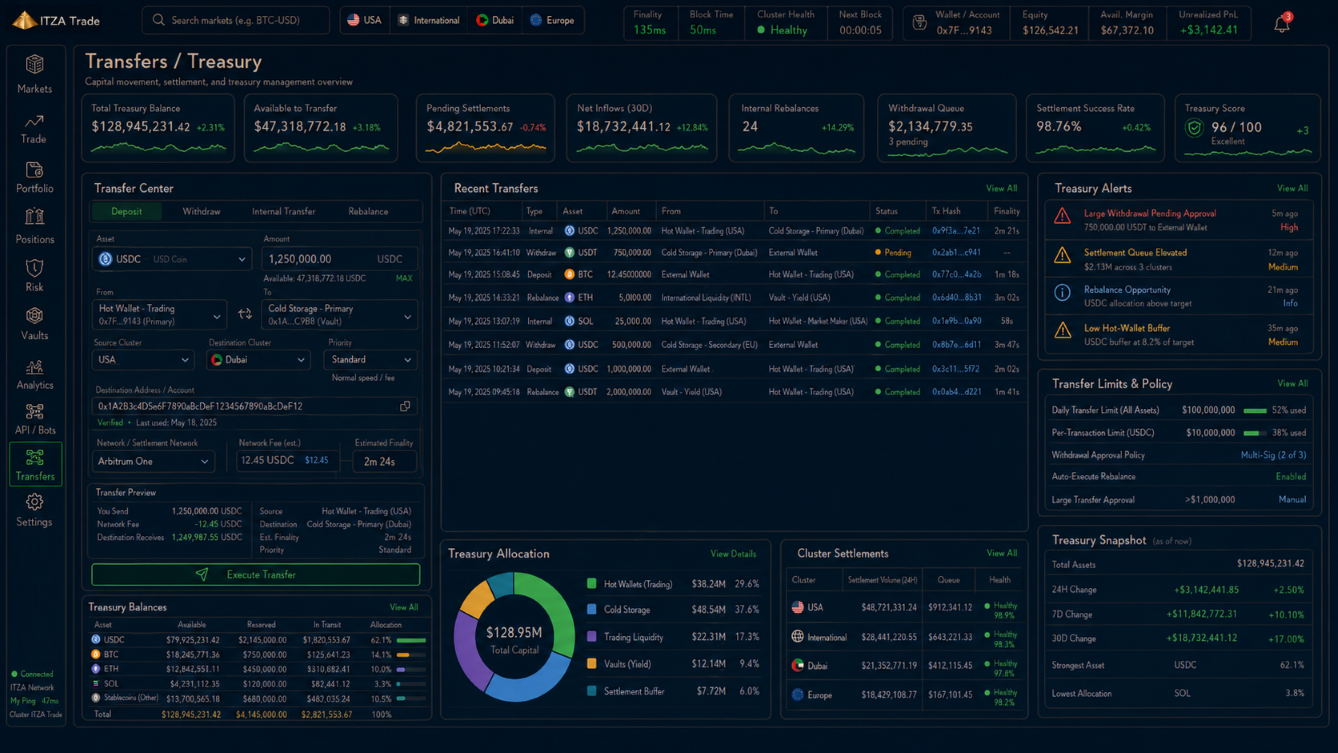Image resolution: width=1338 pixels, height=753 pixels.
Task: Switch to Internal Transfer tab
Action: pyautogui.click(x=283, y=211)
